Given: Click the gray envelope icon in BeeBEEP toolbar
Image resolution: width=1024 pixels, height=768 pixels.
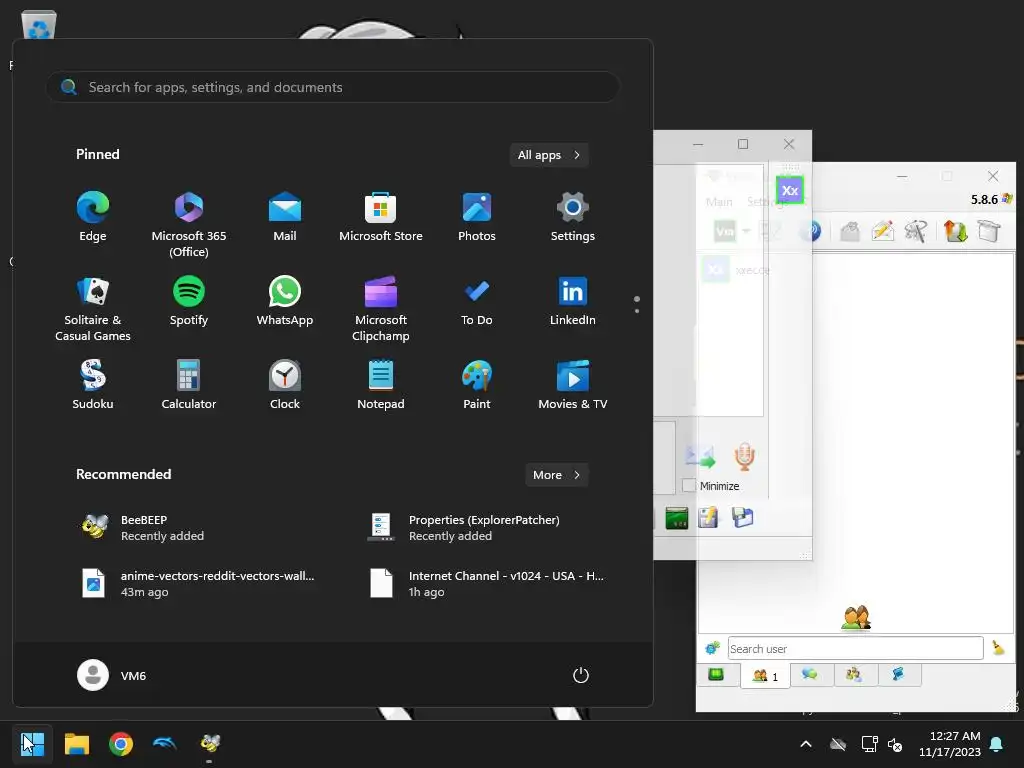Looking at the screenshot, I should pyautogui.click(x=850, y=231).
